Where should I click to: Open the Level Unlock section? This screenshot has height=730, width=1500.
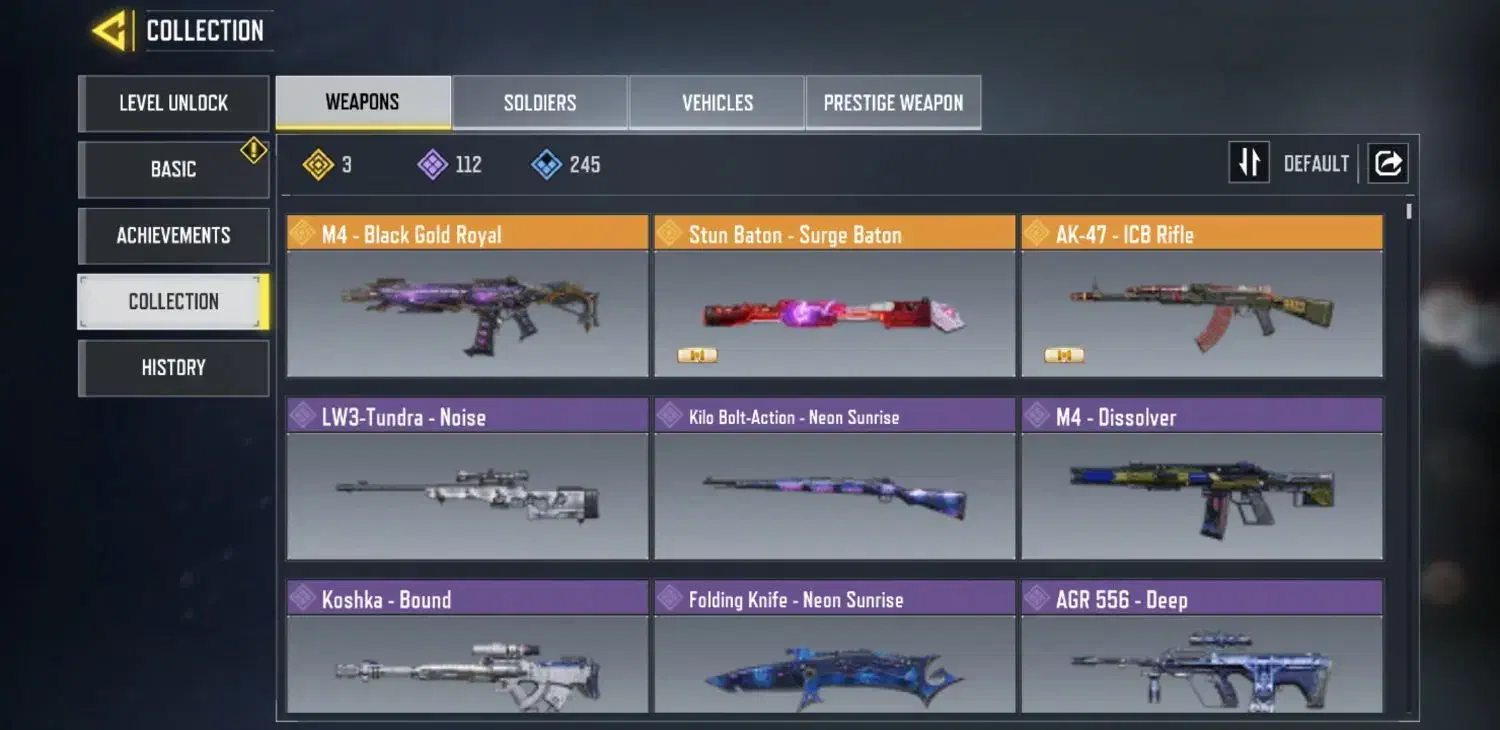coord(174,103)
